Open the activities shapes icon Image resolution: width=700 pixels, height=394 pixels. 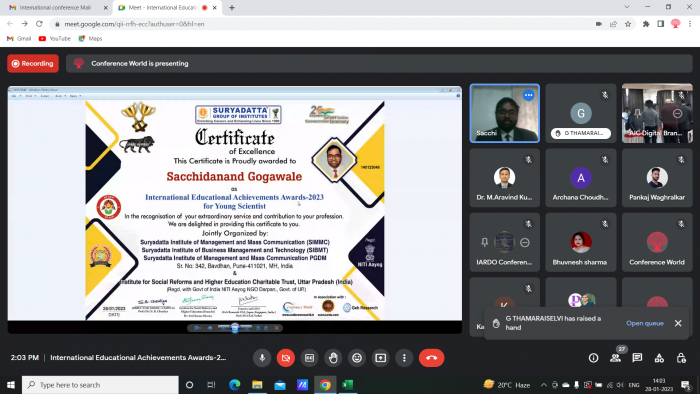(x=659, y=358)
